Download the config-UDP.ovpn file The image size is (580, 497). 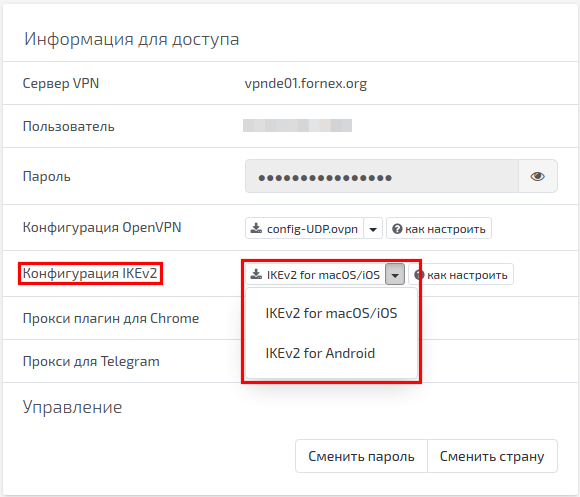[304, 229]
